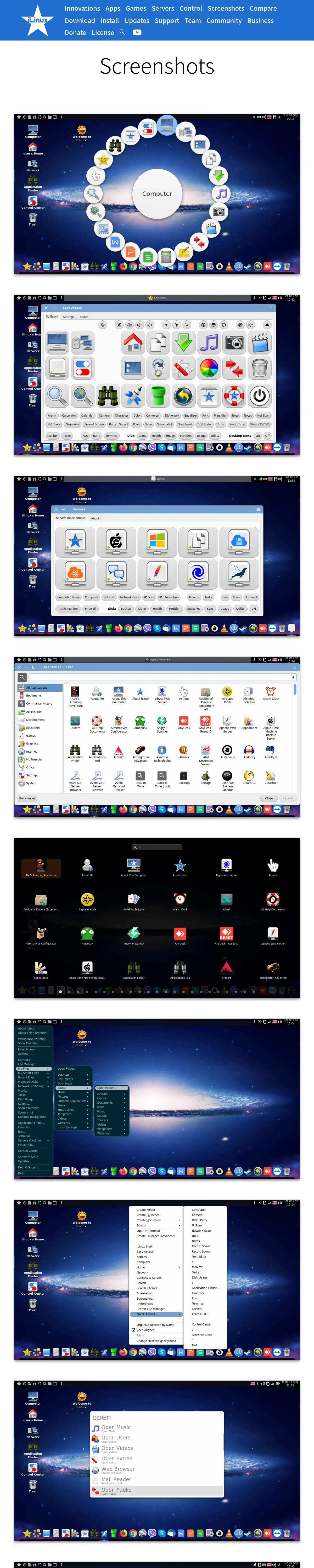Select Screenshots in the navigation
Screen dimensions: 314x1568
point(226,9)
